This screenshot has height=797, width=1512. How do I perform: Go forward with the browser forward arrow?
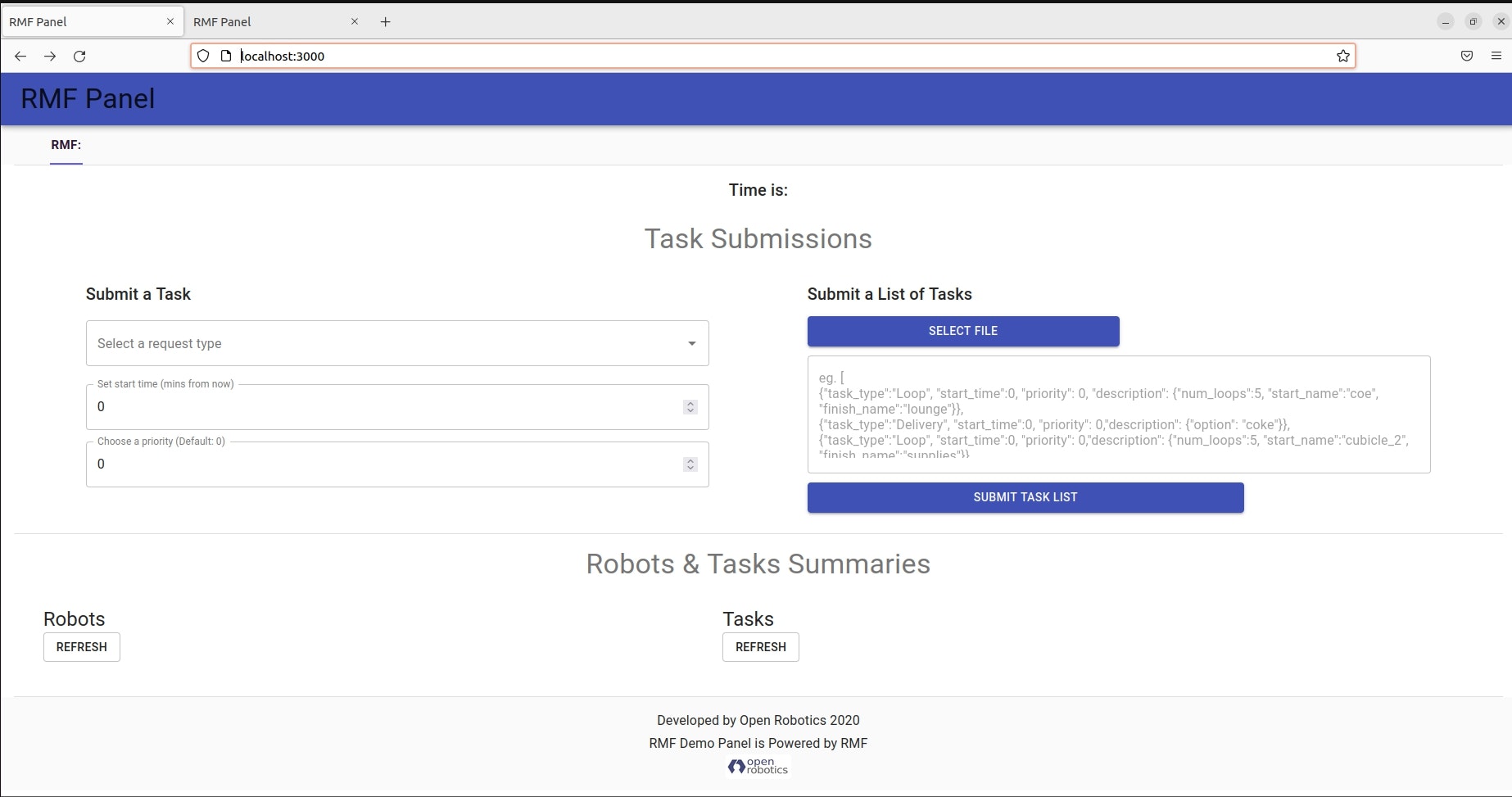pos(50,56)
